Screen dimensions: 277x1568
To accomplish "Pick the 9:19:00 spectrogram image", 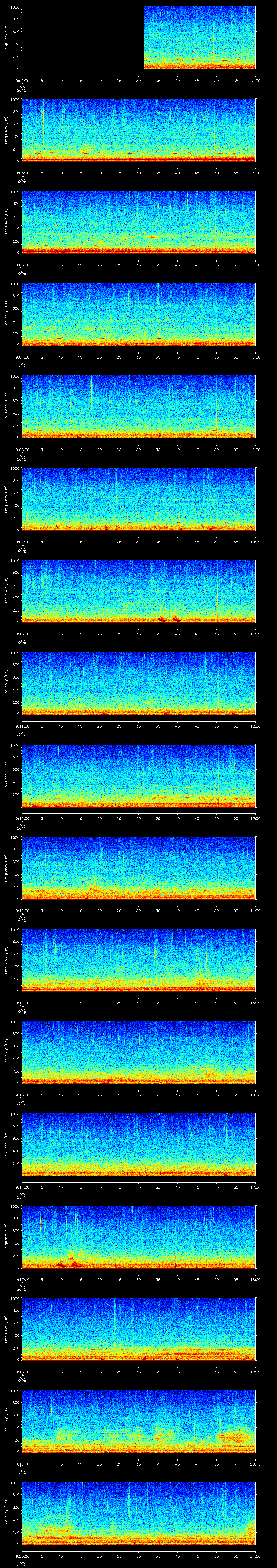I will click(139, 1421).
